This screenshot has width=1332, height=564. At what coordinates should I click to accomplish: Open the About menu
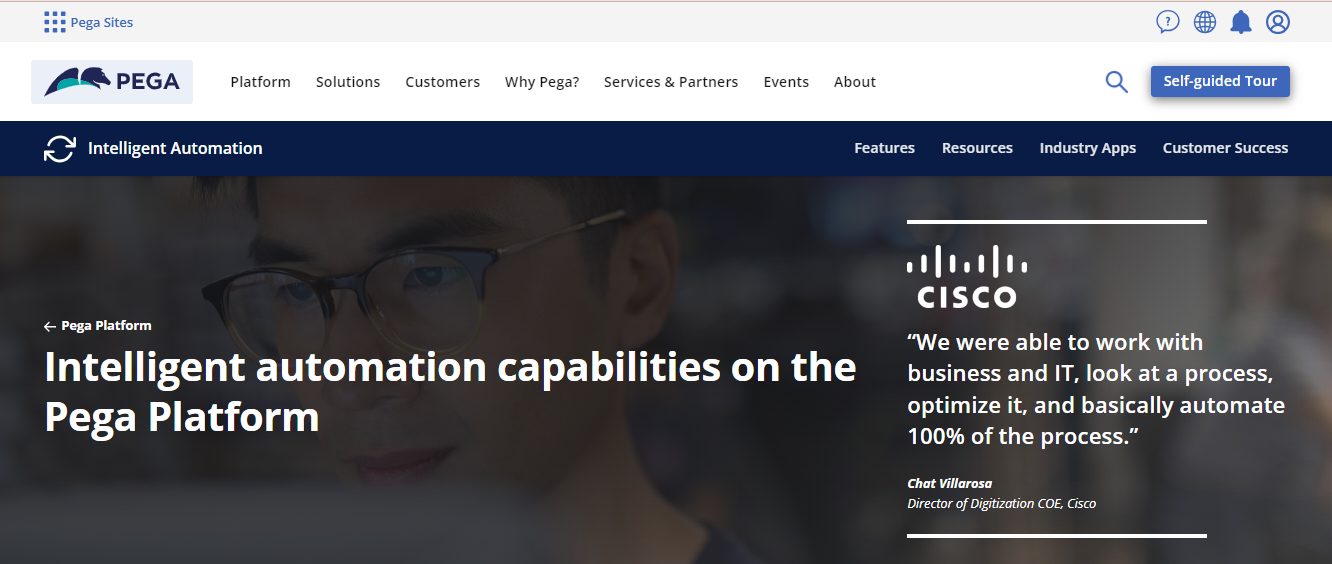pos(855,82)
